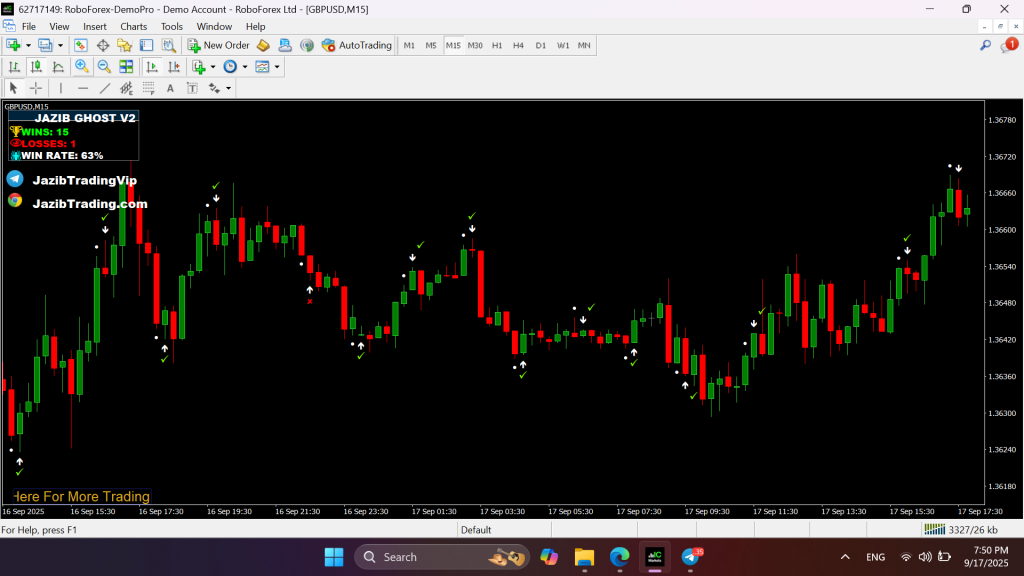
Task: Open the Indicators list dropdown arrow
Action: [x=212, y=67]
